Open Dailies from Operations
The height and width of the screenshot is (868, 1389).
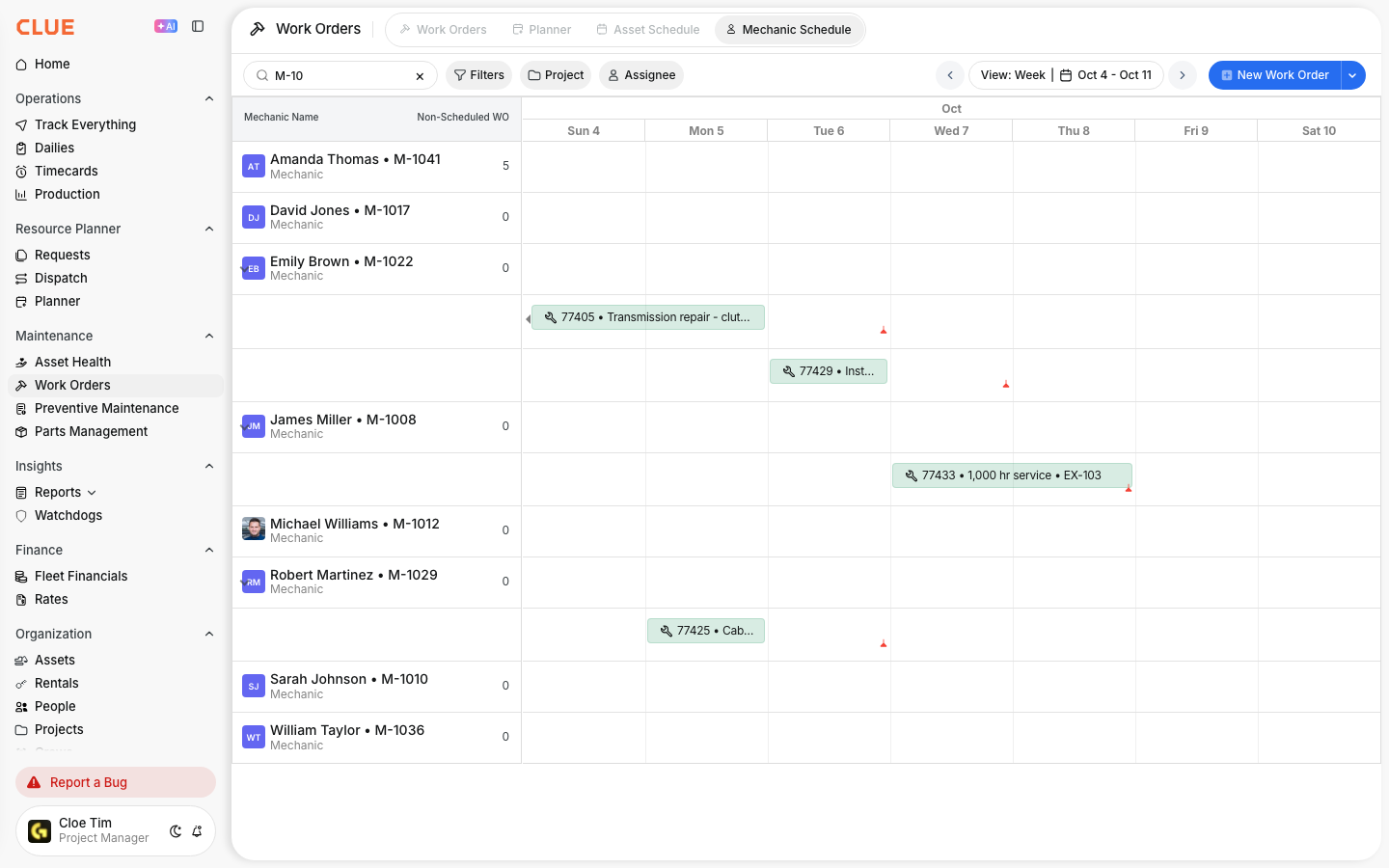pos(54,148)
